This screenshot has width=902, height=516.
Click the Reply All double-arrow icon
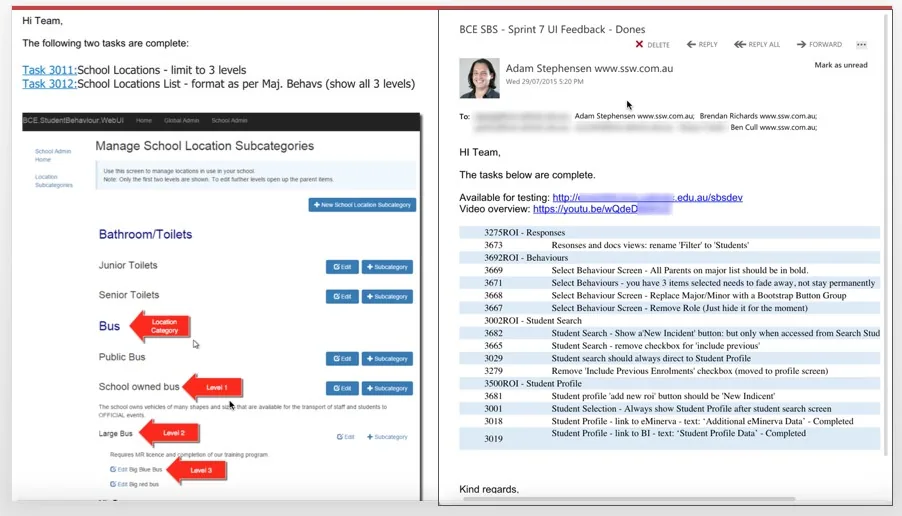click(x=739, y=44)
